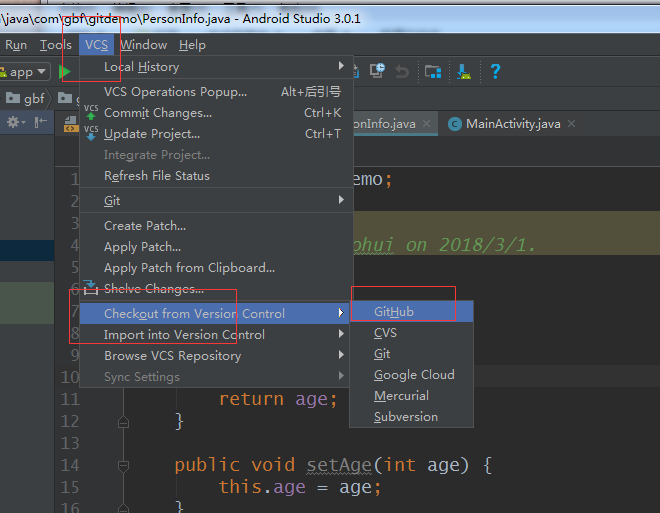
Task: Click 'this.age = age;' code line
Action: [x=300, y=487]
